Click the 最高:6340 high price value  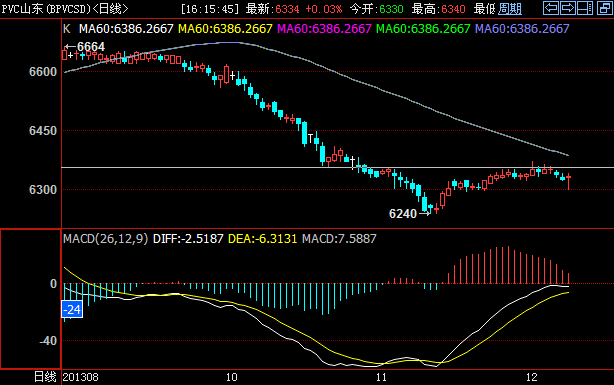coord(439,9)
